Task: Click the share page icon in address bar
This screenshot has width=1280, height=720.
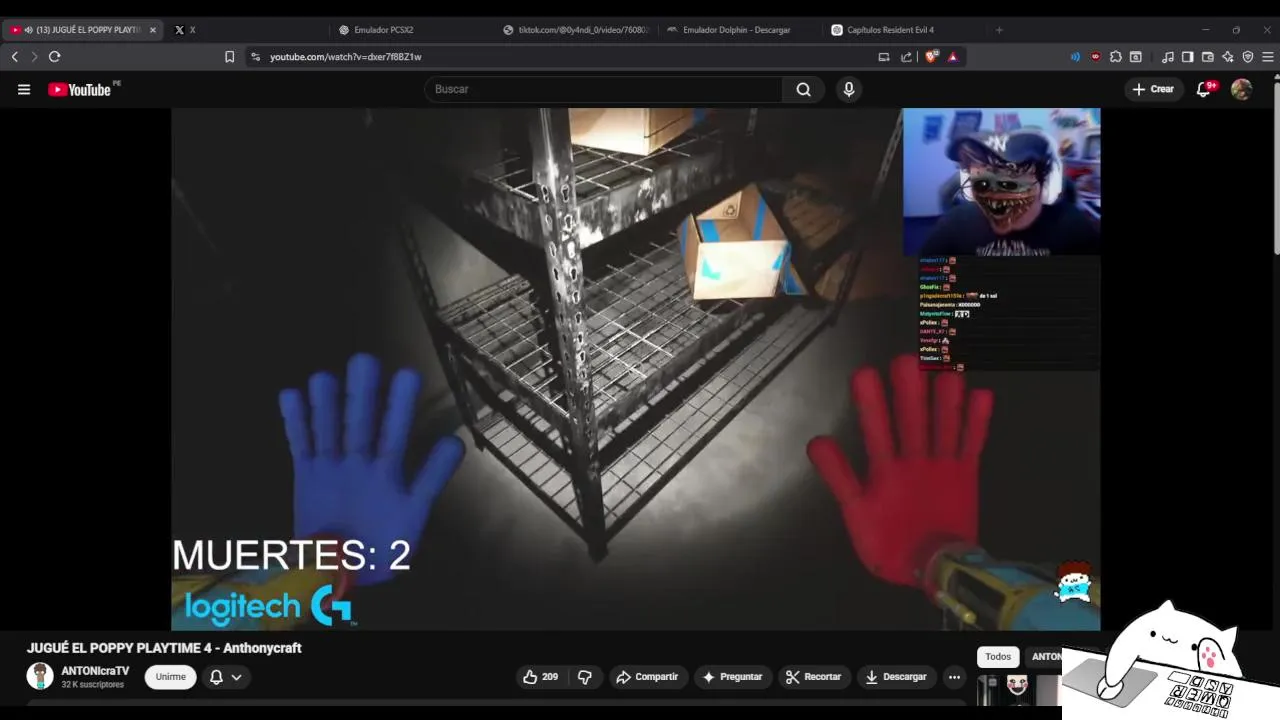Action: 907,57
